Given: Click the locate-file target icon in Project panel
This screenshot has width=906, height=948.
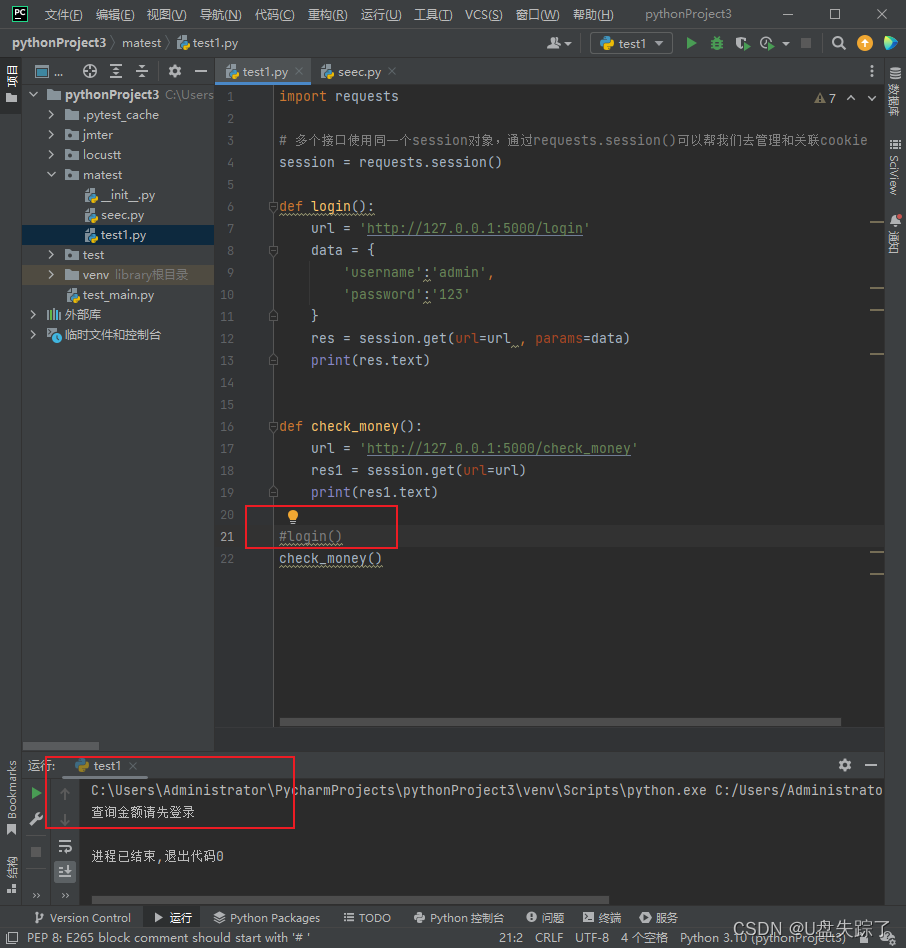Looking at the screenshot, I should (x=90, y=71).
